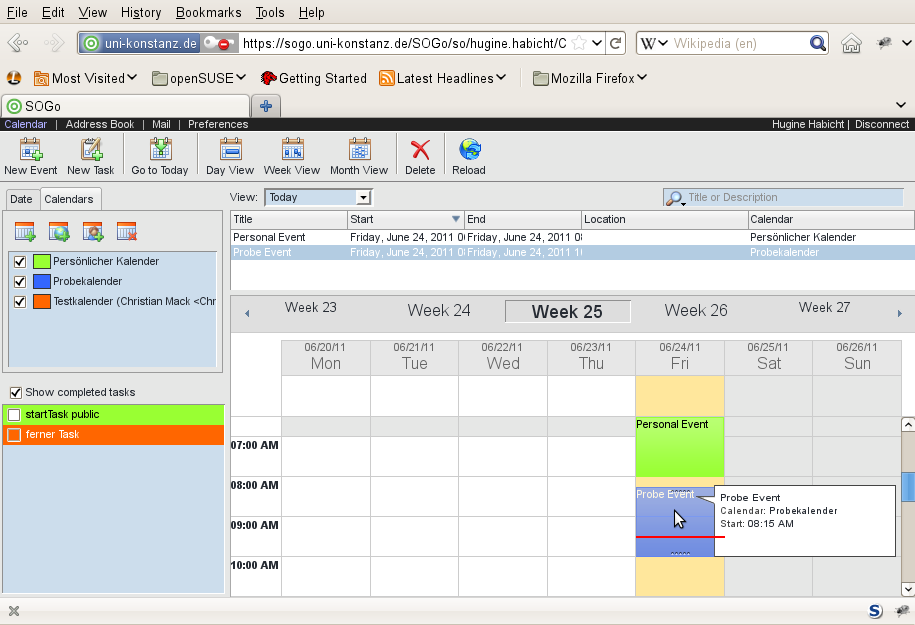915x625 pixels.
Task: Check off the startTask public task
Action: pyautogui.click(x=14, y=415)
